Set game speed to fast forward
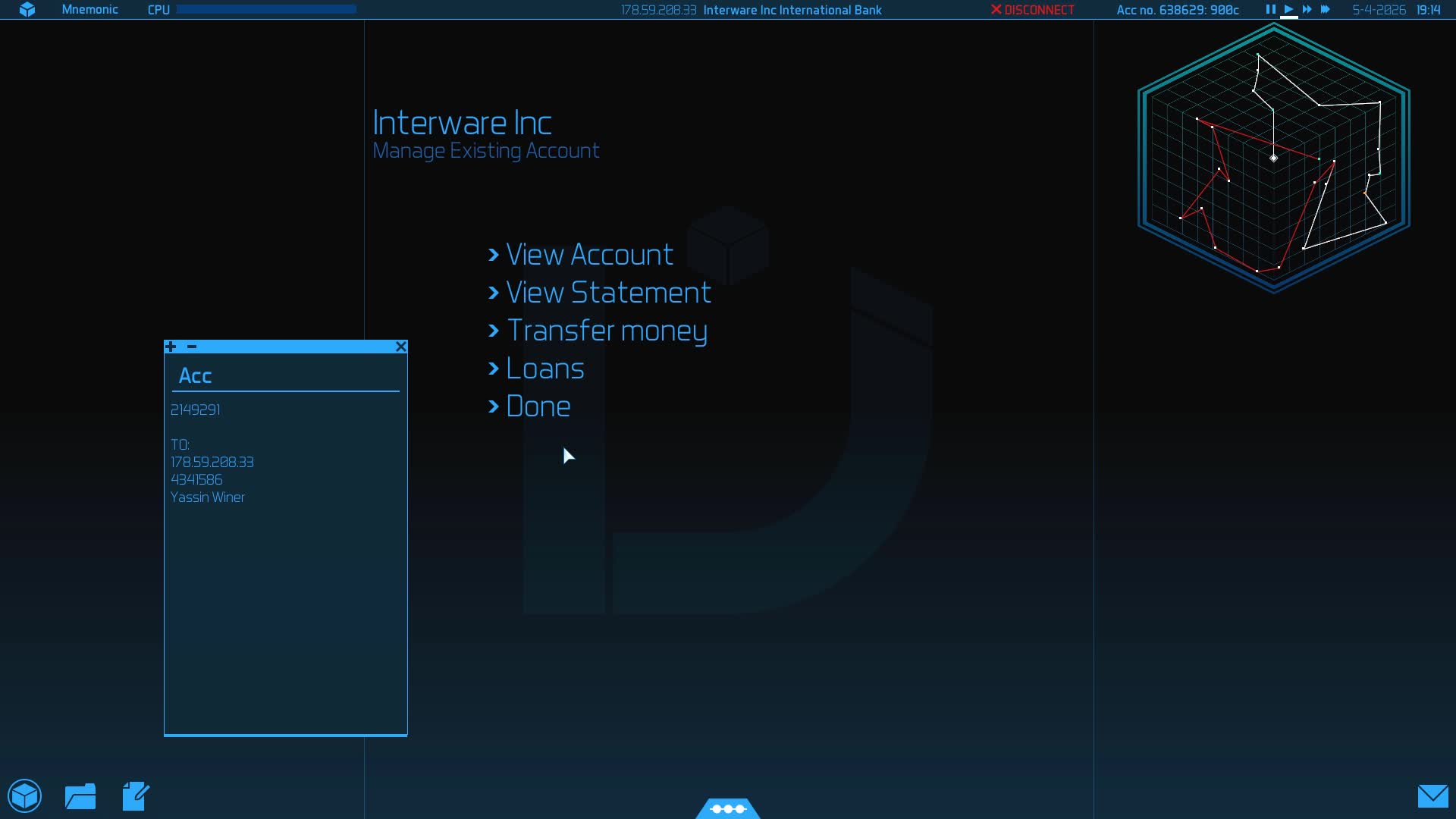This screenshot has width=1456, height=819. (1307, 10)
